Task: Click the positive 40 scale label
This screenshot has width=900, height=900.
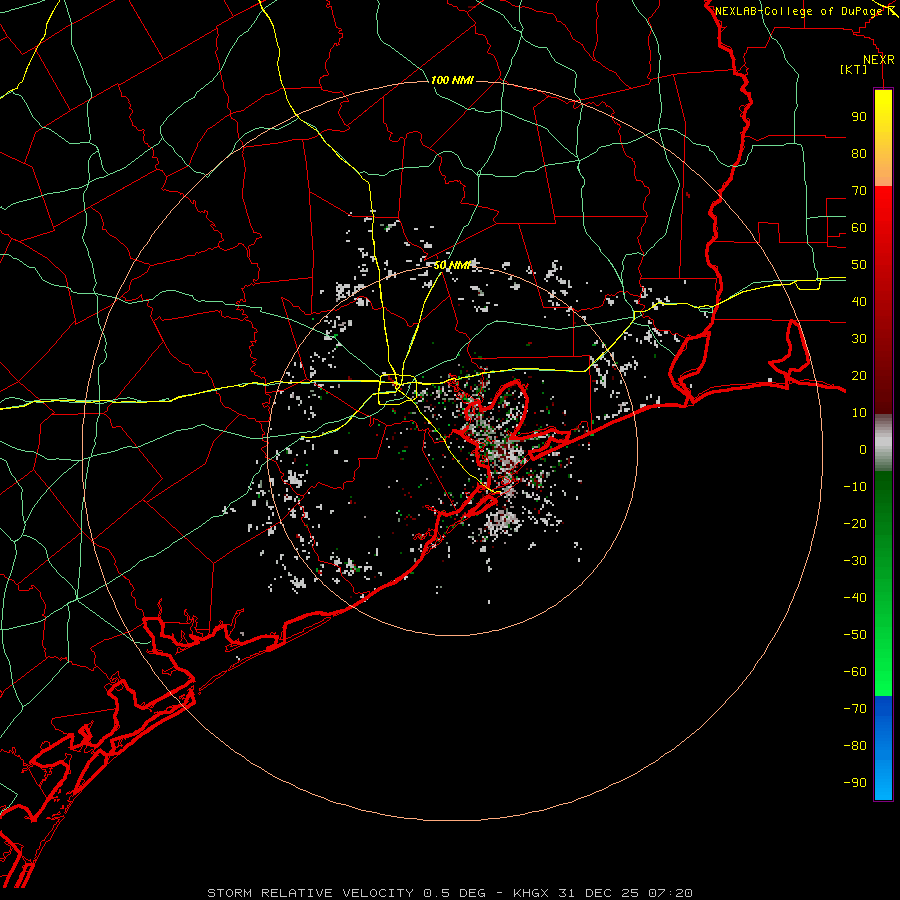Action: pos(859,302)
